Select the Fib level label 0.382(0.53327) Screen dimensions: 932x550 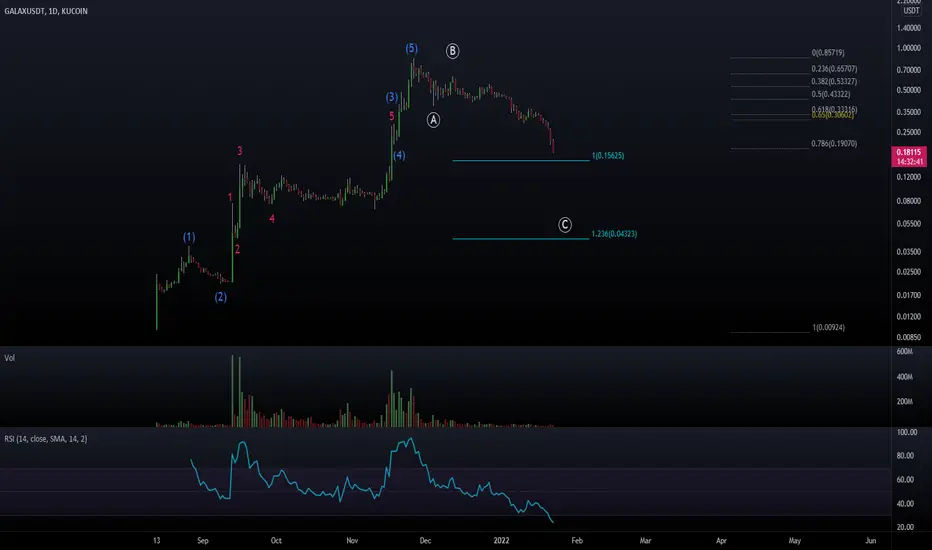834,81
